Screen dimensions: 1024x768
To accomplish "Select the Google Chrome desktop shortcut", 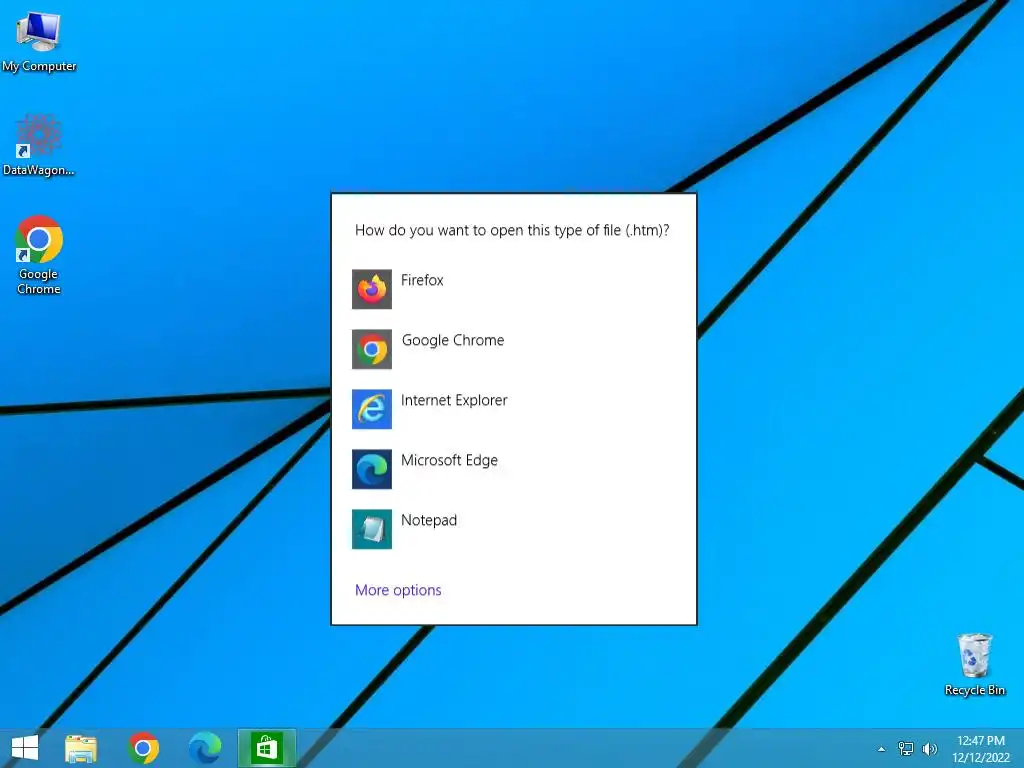I will [39, 255].
